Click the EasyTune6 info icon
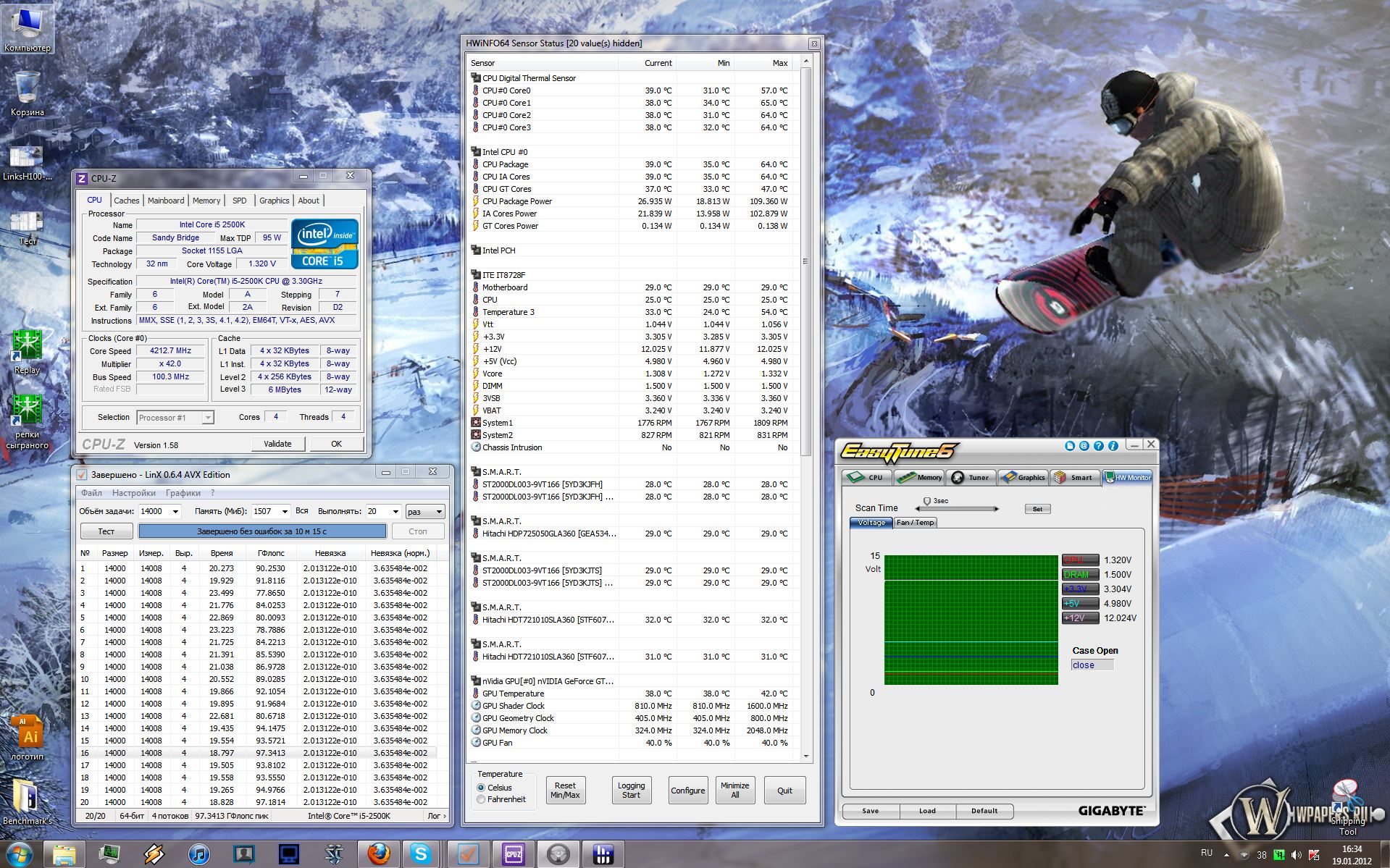Viewport: 1390px width, 868px height. (1113, 446)
